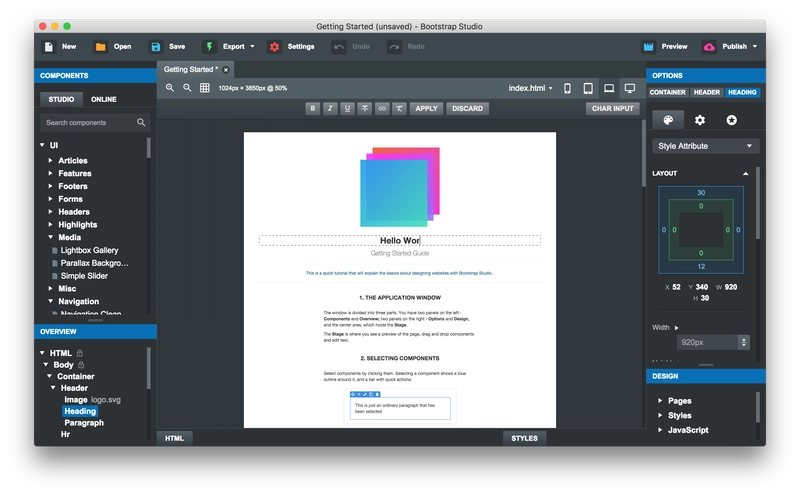The height and width of the screenshot is (495, 800).
Task: Click the DISCARD button
Action: (x=467, y=108)
